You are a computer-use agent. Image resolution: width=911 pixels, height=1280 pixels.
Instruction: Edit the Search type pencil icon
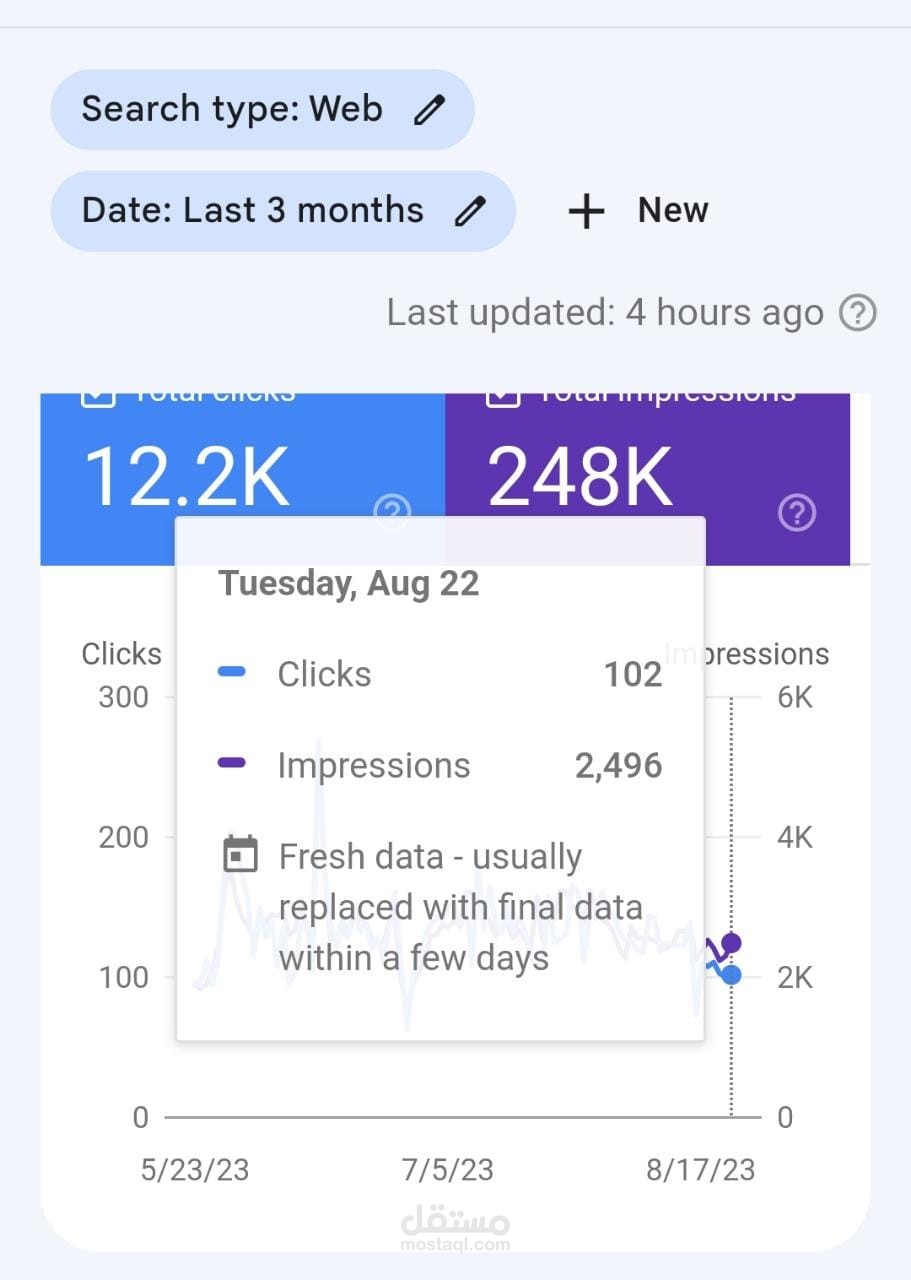point(428,109)
